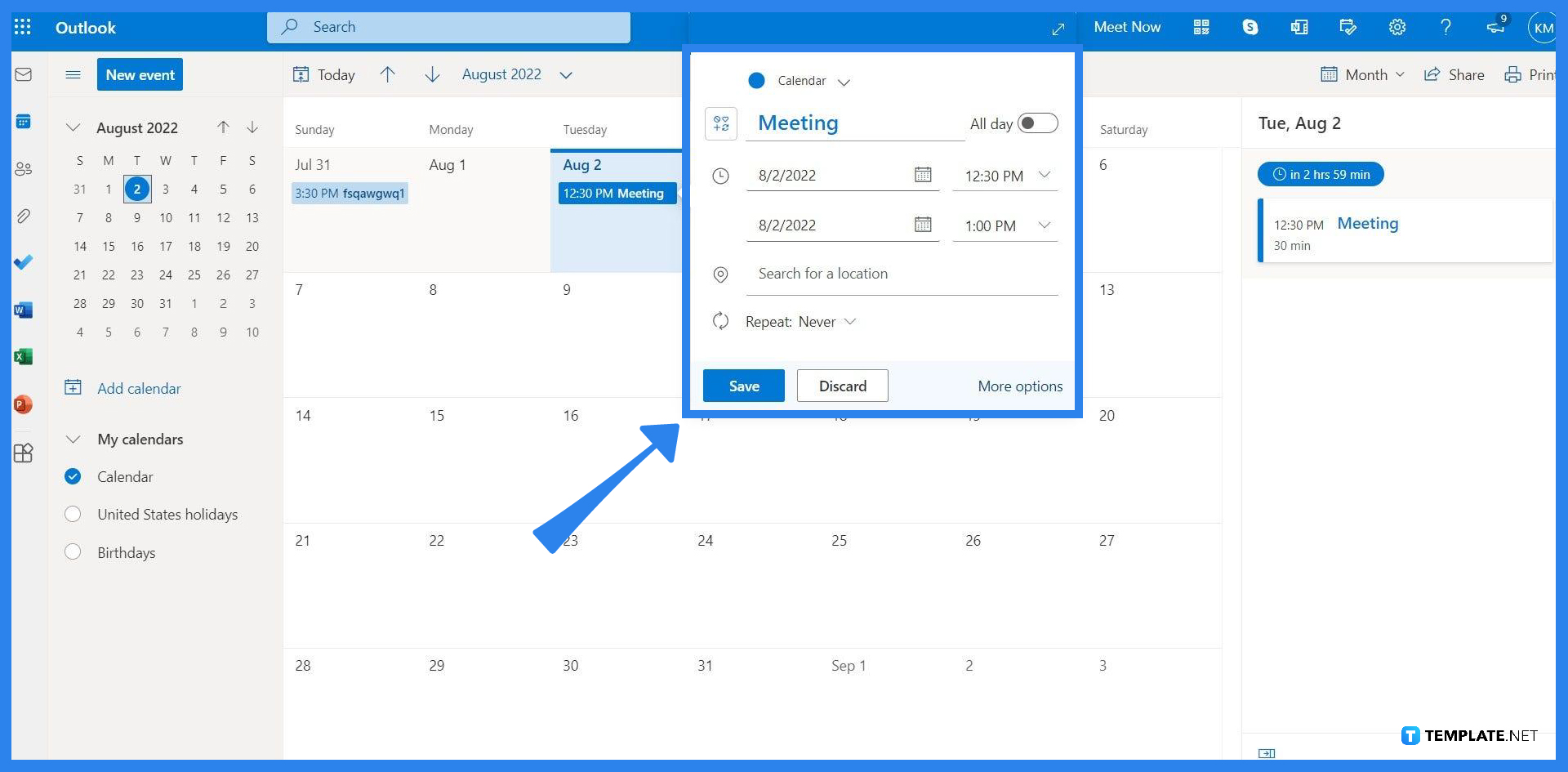Open Skype from the top bar

coord(1250,27)
